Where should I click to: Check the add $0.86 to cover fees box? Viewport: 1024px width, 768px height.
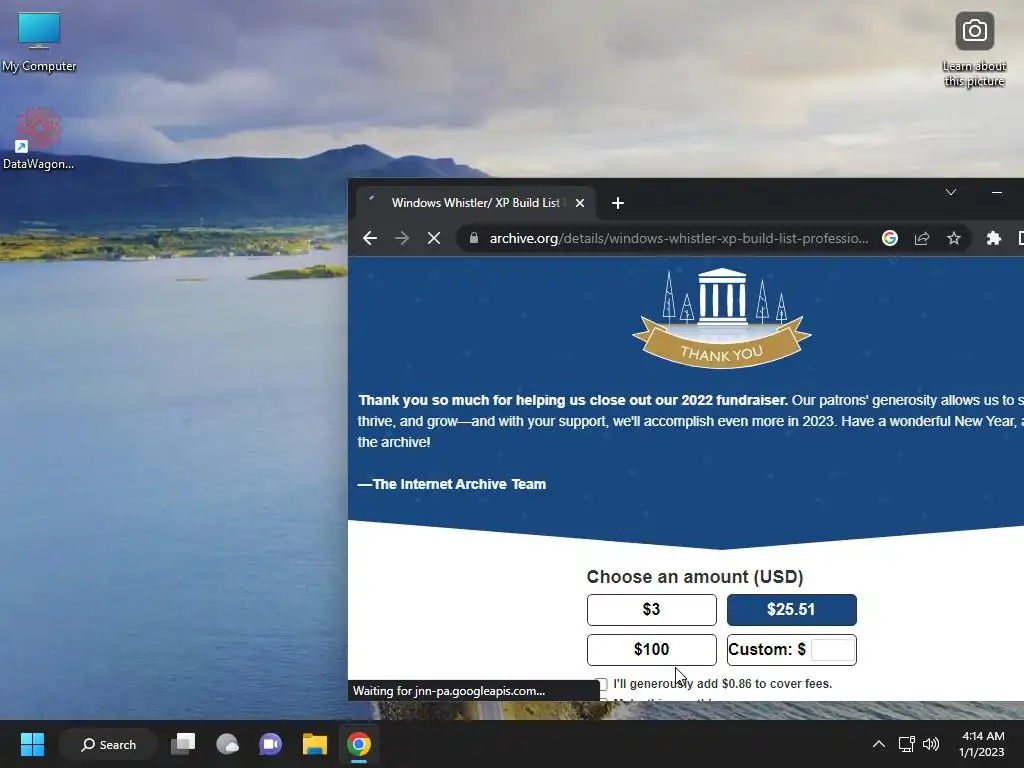click(x=601, y=684)
